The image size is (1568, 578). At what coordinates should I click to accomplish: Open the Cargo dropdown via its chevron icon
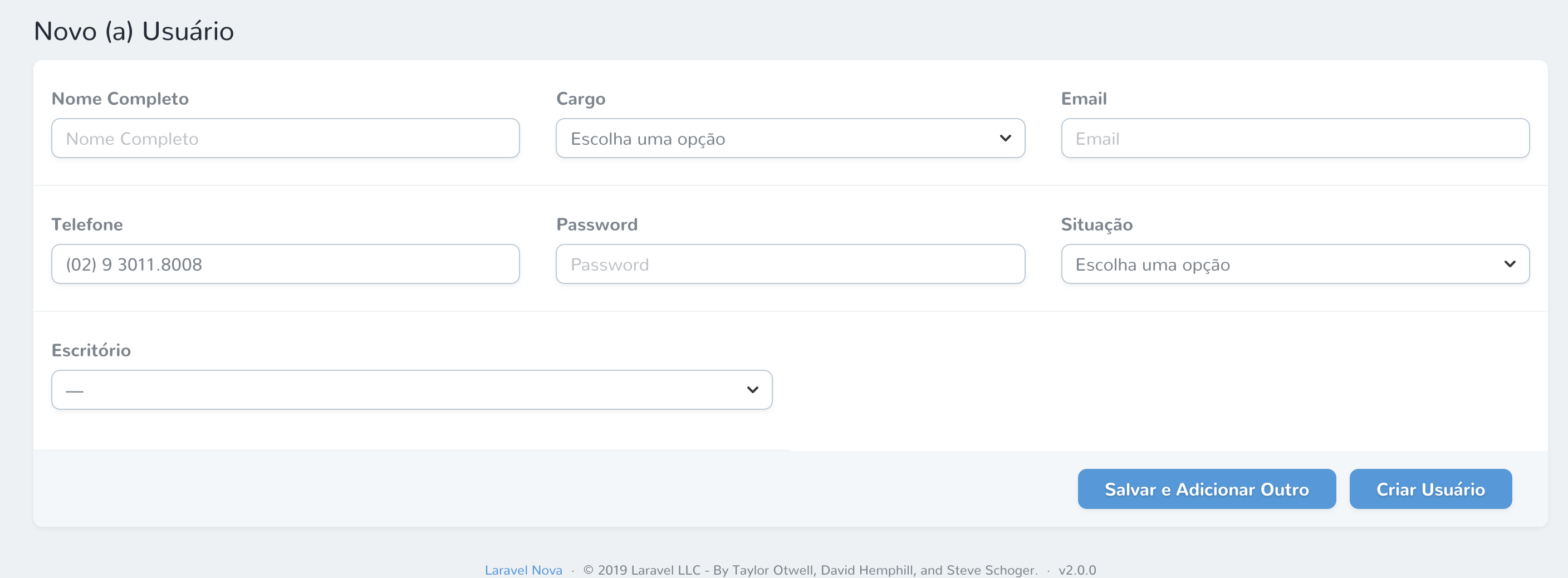[x=1006, y=138]
